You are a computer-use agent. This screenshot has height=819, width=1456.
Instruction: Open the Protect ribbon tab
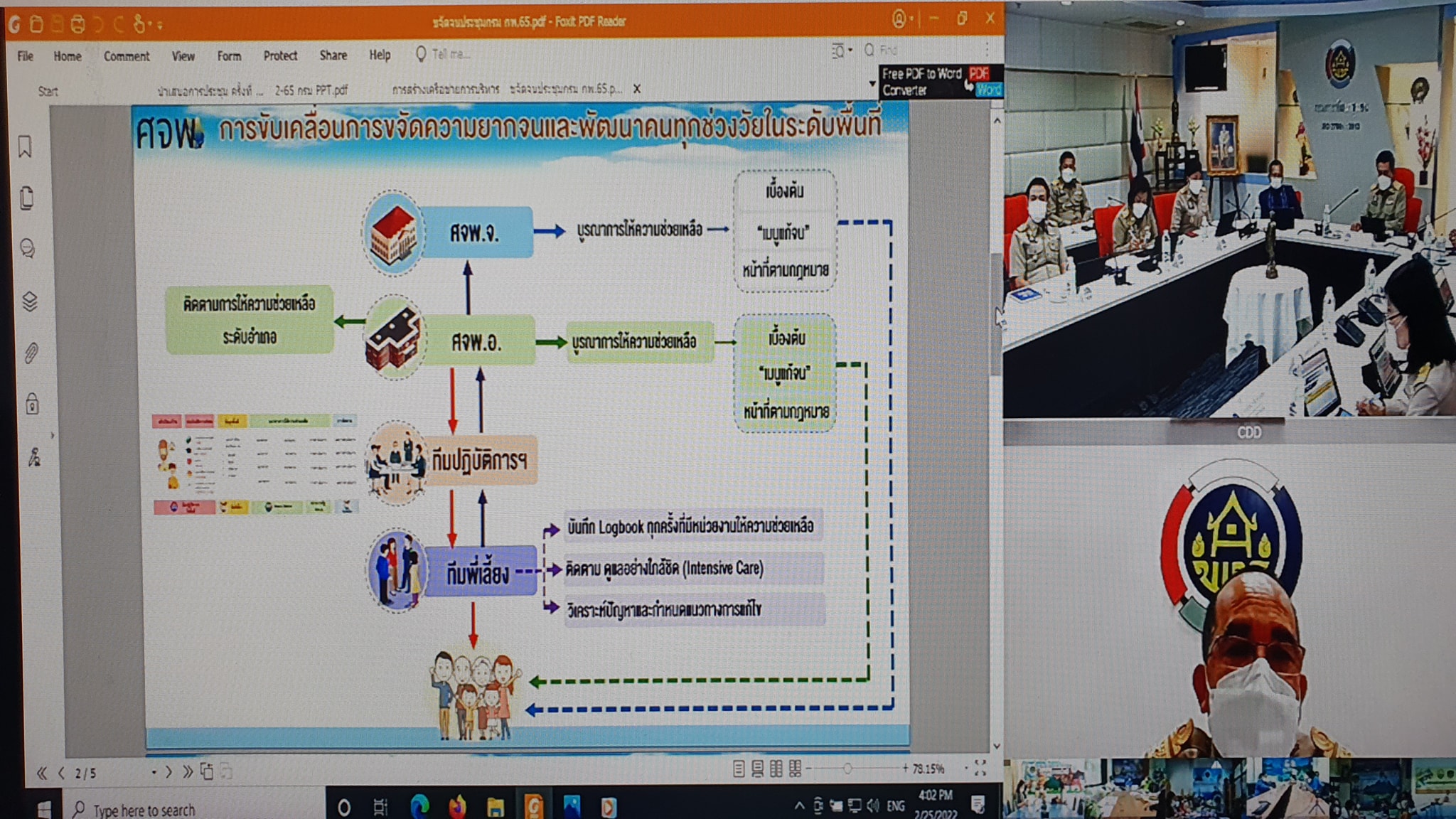click(x=280, y=55)
